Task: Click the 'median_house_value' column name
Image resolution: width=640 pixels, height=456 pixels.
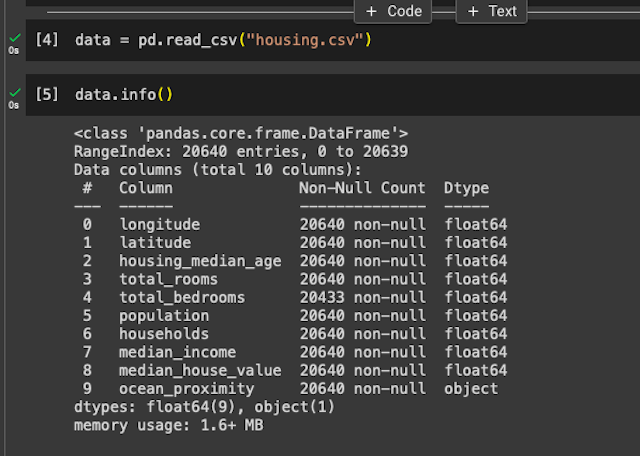Action: (x=200, y=371)
